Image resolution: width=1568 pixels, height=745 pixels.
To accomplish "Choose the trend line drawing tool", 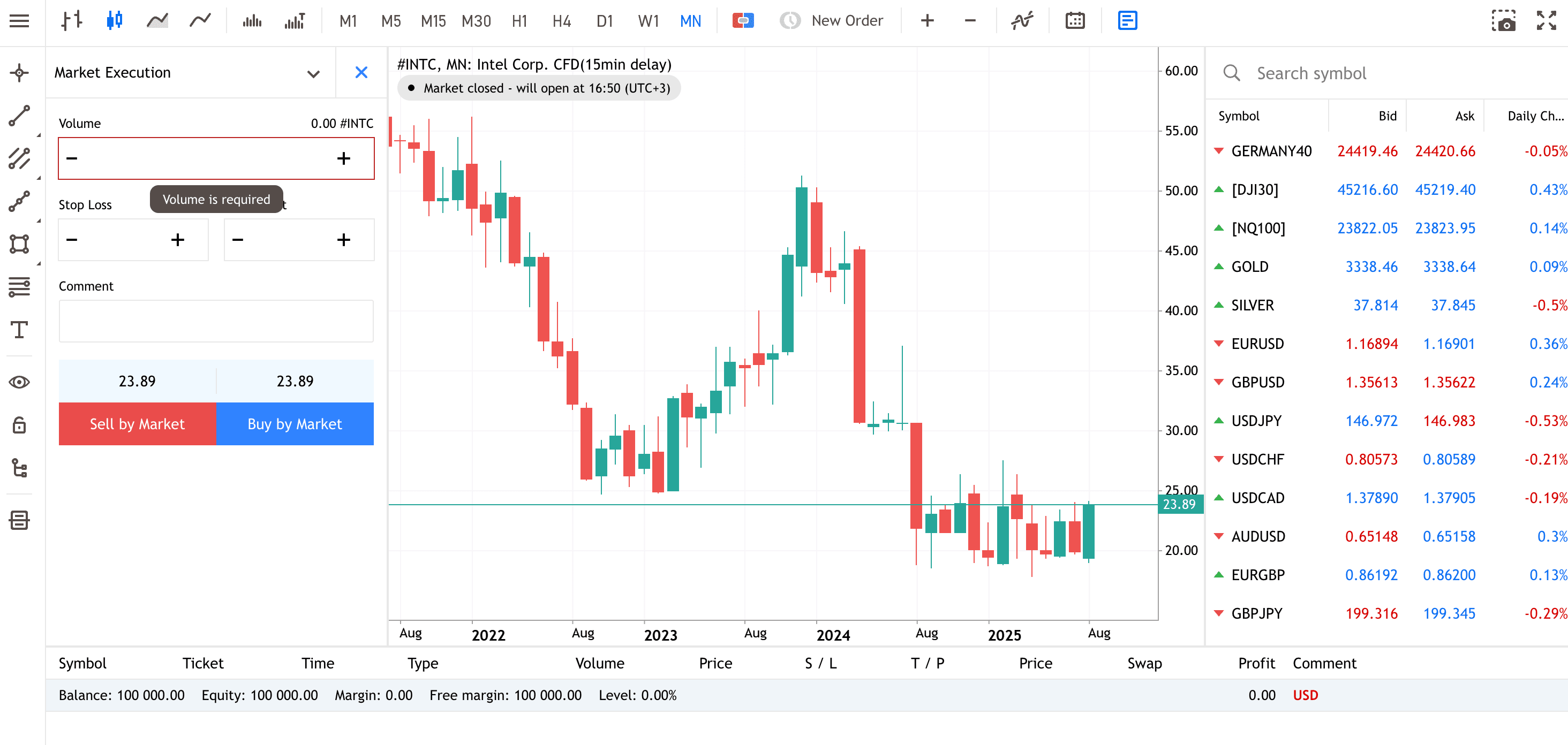I will coord(19,116).
